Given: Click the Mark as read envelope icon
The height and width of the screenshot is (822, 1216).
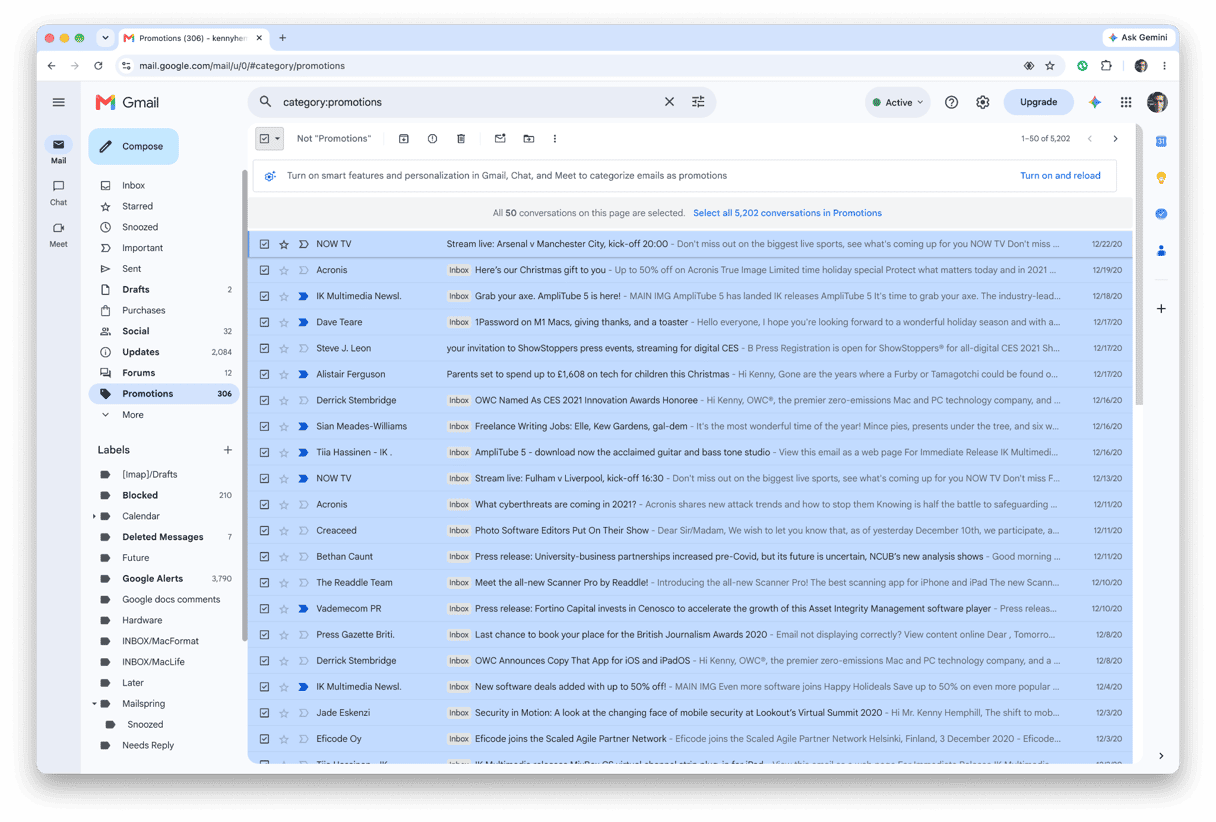Looking at the screenshot, I should coord(500,139).
